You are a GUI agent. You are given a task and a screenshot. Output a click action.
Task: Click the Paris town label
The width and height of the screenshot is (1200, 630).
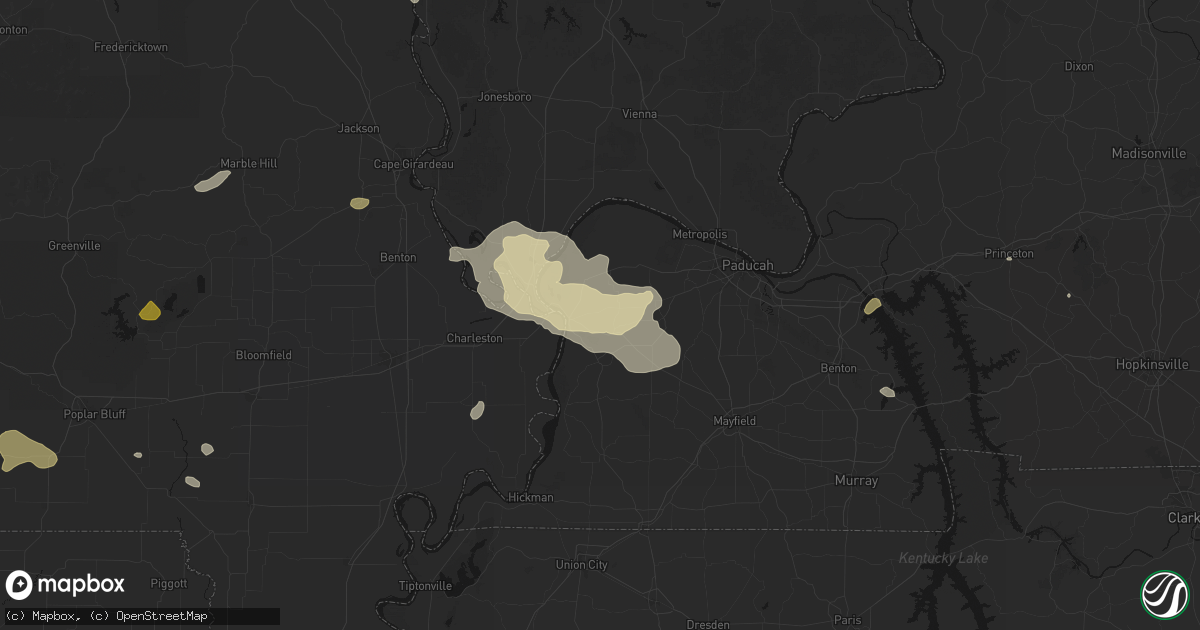click(x=848, y=620)
